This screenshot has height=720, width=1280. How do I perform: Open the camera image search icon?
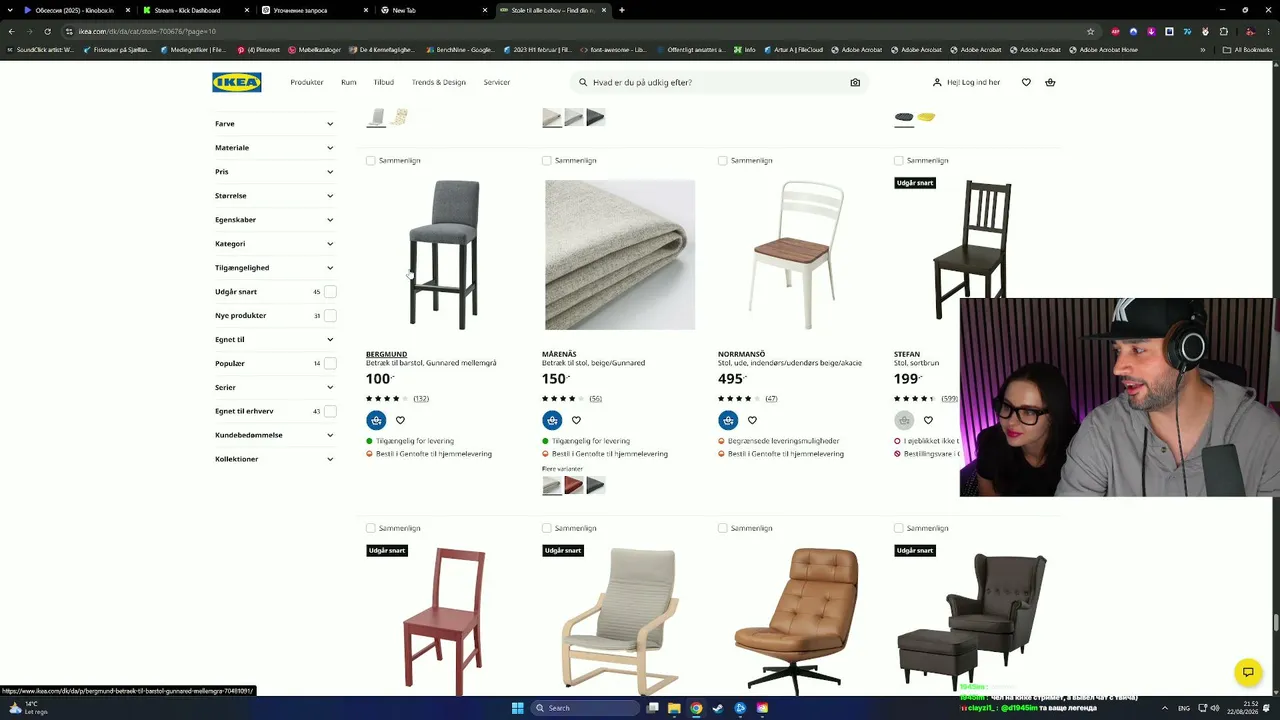pos(855,82)
